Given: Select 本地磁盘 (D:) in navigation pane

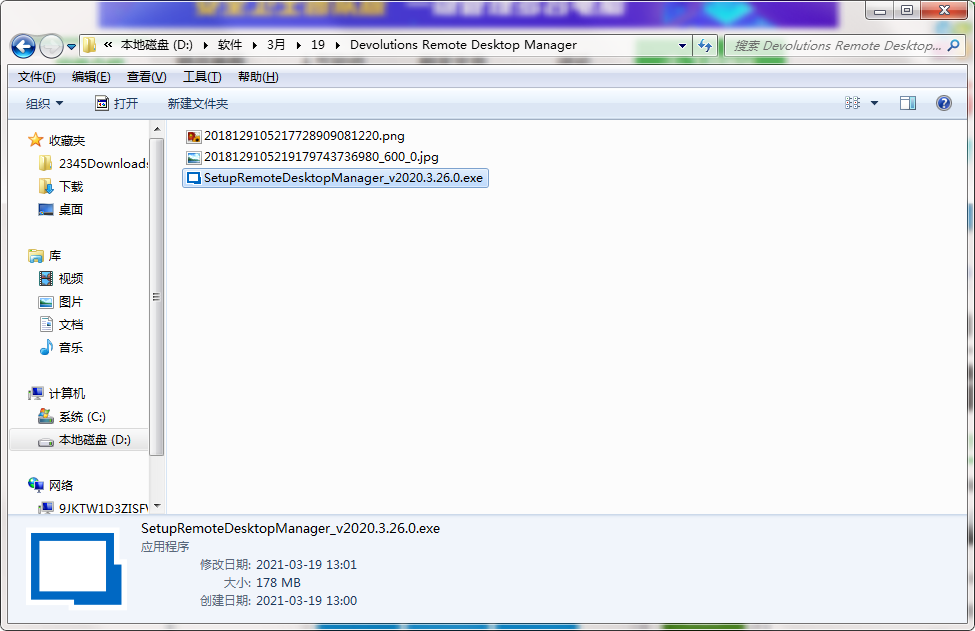Looking at the screenshot, I should 79,440.
